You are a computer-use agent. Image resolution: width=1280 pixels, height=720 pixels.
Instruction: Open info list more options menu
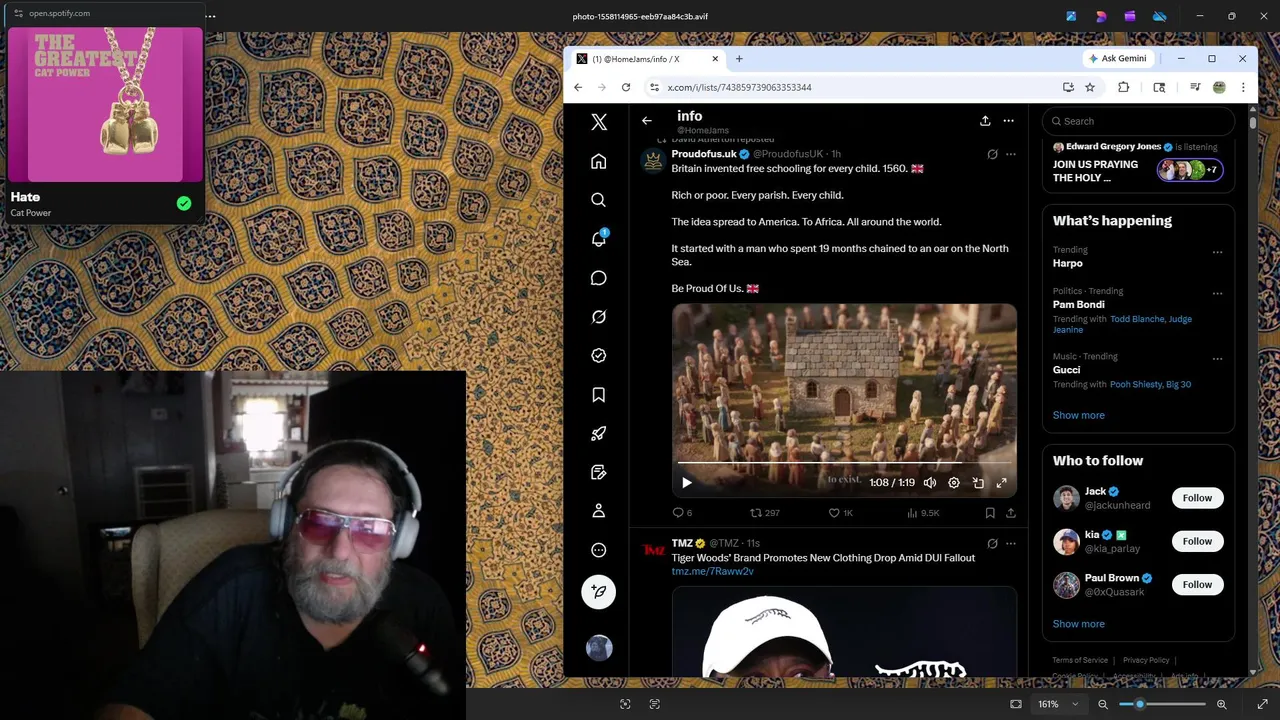pos(1009,121)
